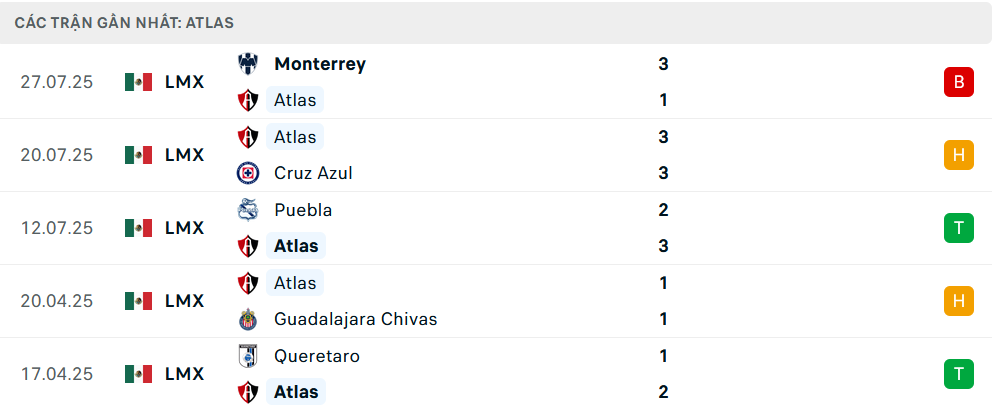
Task: Open Guadalajara Chivas team link
Action: pos(356,319)
